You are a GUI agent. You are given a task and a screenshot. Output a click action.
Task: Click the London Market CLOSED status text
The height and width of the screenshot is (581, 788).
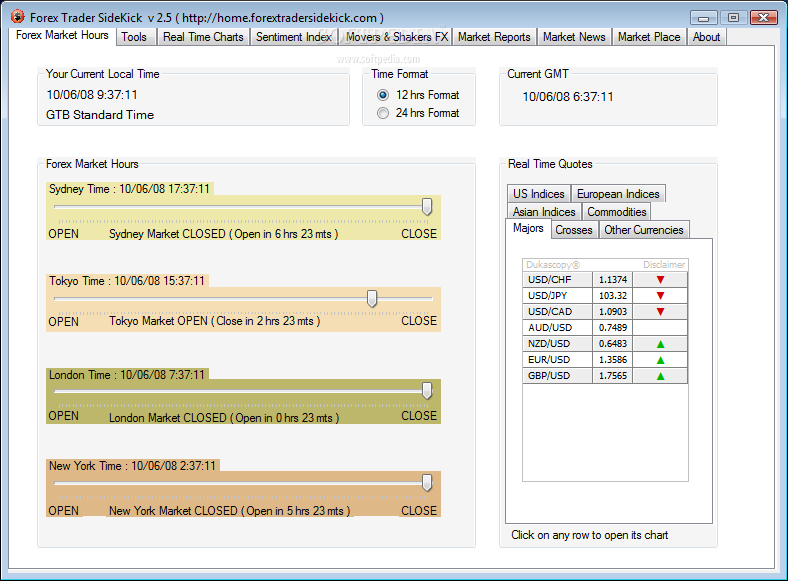224,418
